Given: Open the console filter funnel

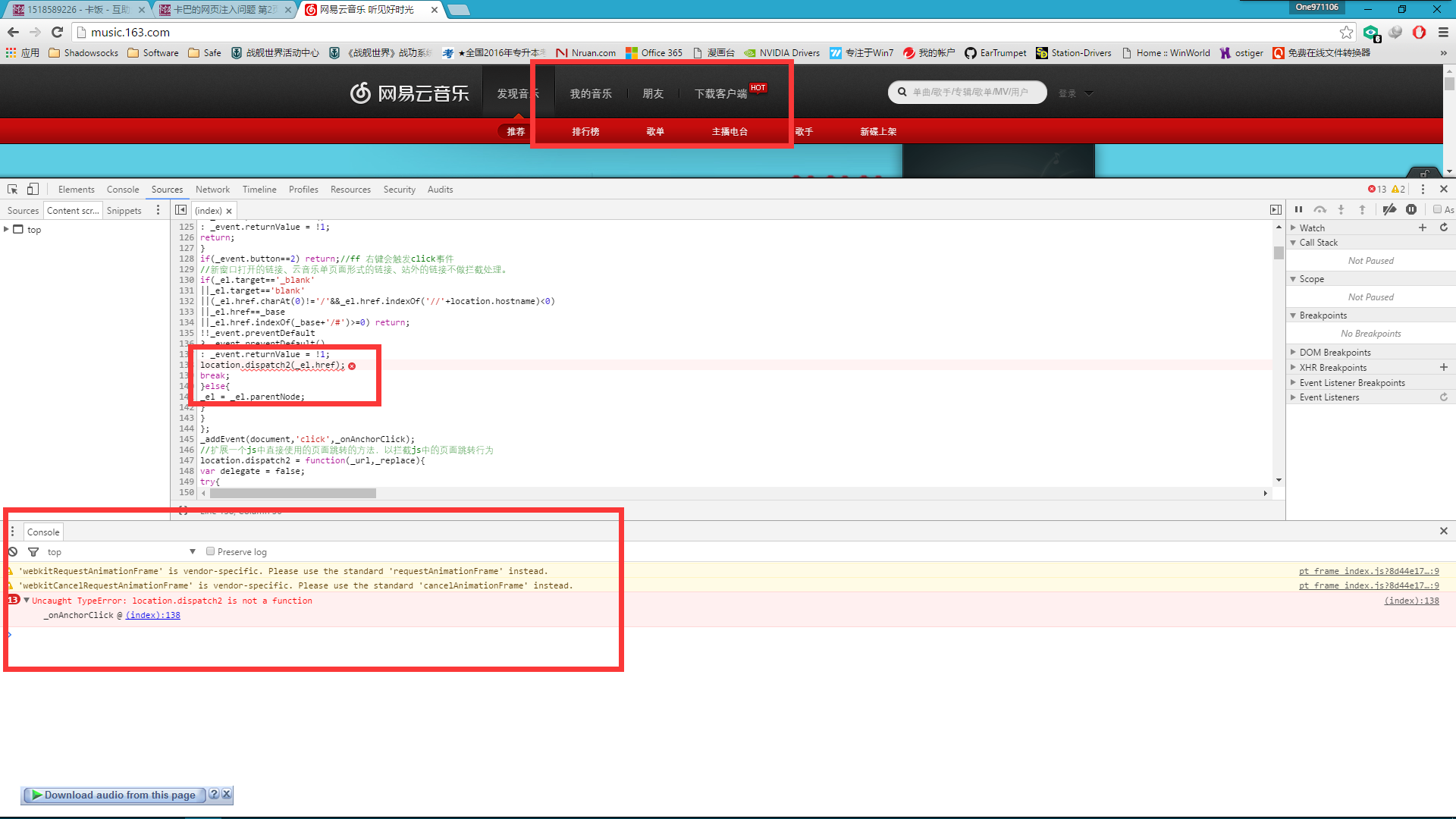Looking at the screenshot, I should [33, 552].
